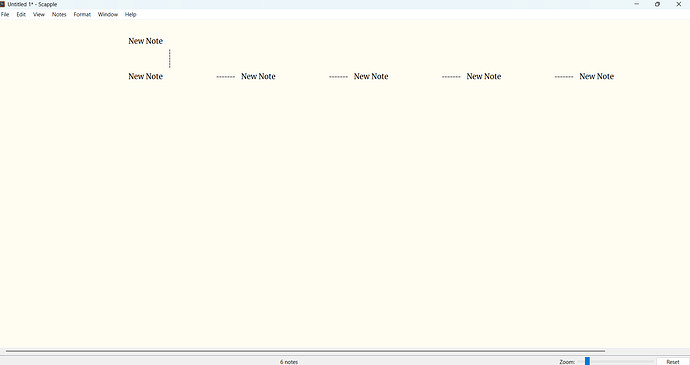
Task: Click the minimize window icon
Action: [636, 4]
